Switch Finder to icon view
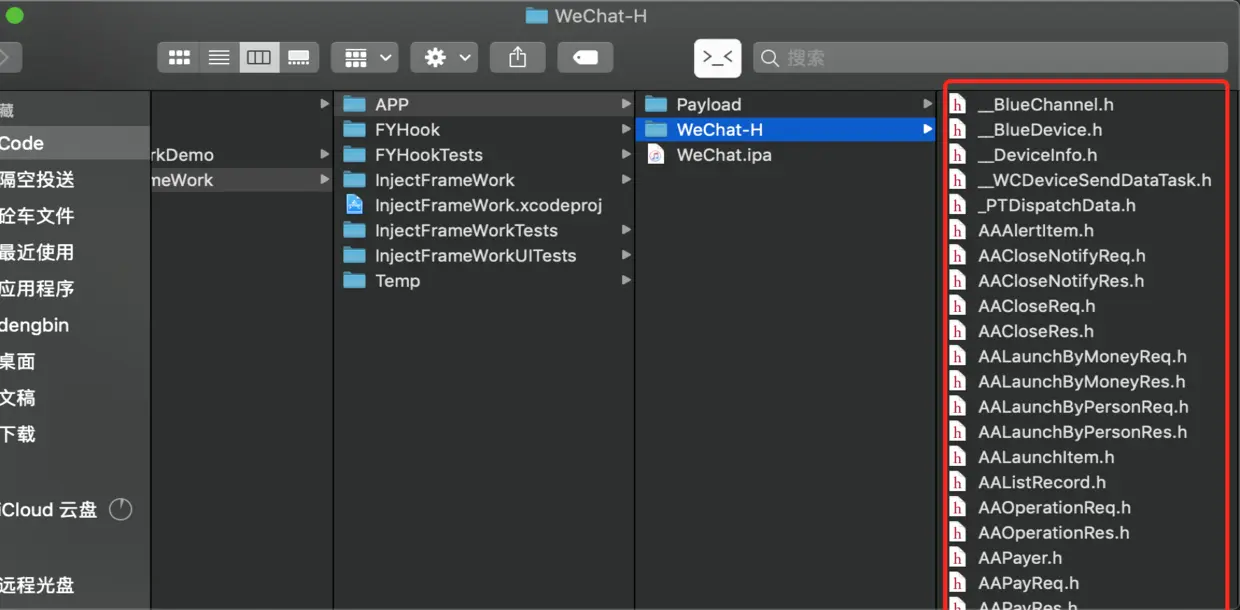This screenshot has width=1240, height=610. point(179,58)
